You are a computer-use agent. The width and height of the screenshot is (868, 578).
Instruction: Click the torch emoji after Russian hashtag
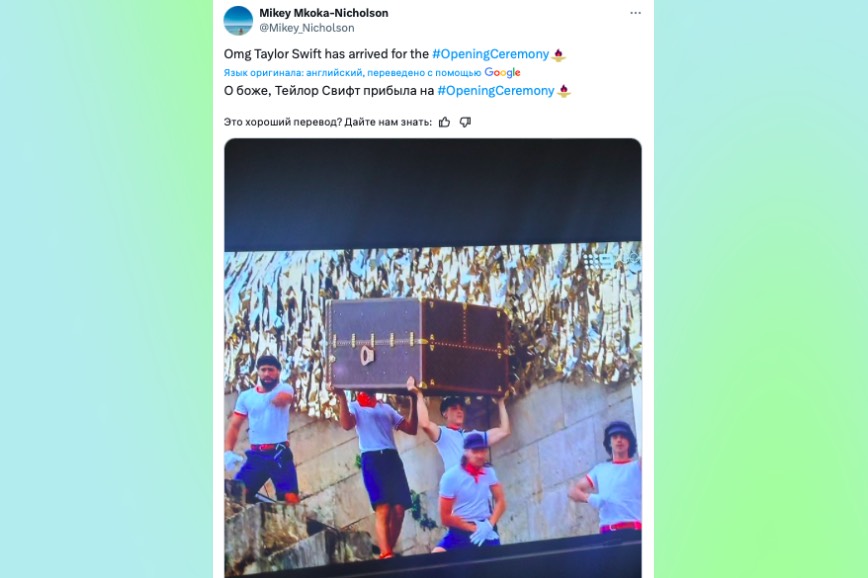pos(564,91)
